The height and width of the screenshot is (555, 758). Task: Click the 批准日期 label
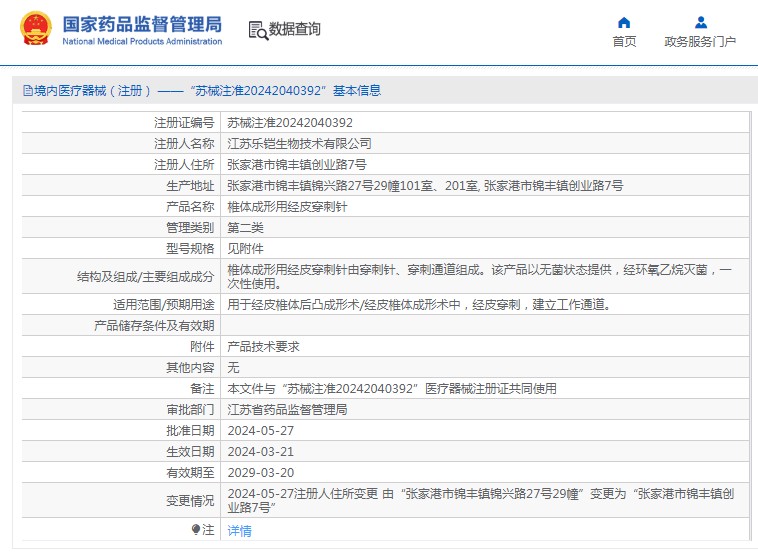point(190,431)
